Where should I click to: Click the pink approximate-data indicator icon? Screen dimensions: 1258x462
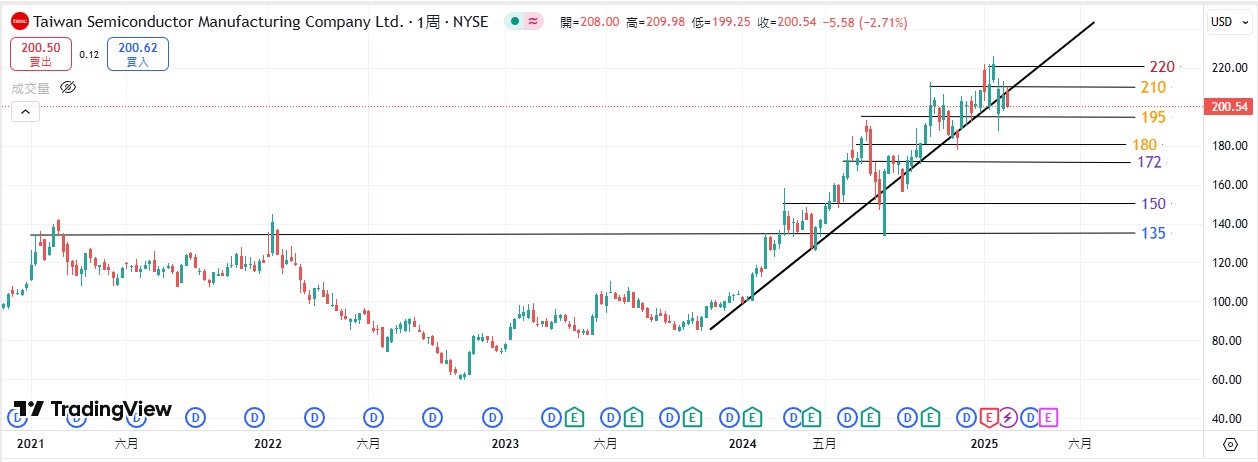pyautogui.click(x=534, y=21)
